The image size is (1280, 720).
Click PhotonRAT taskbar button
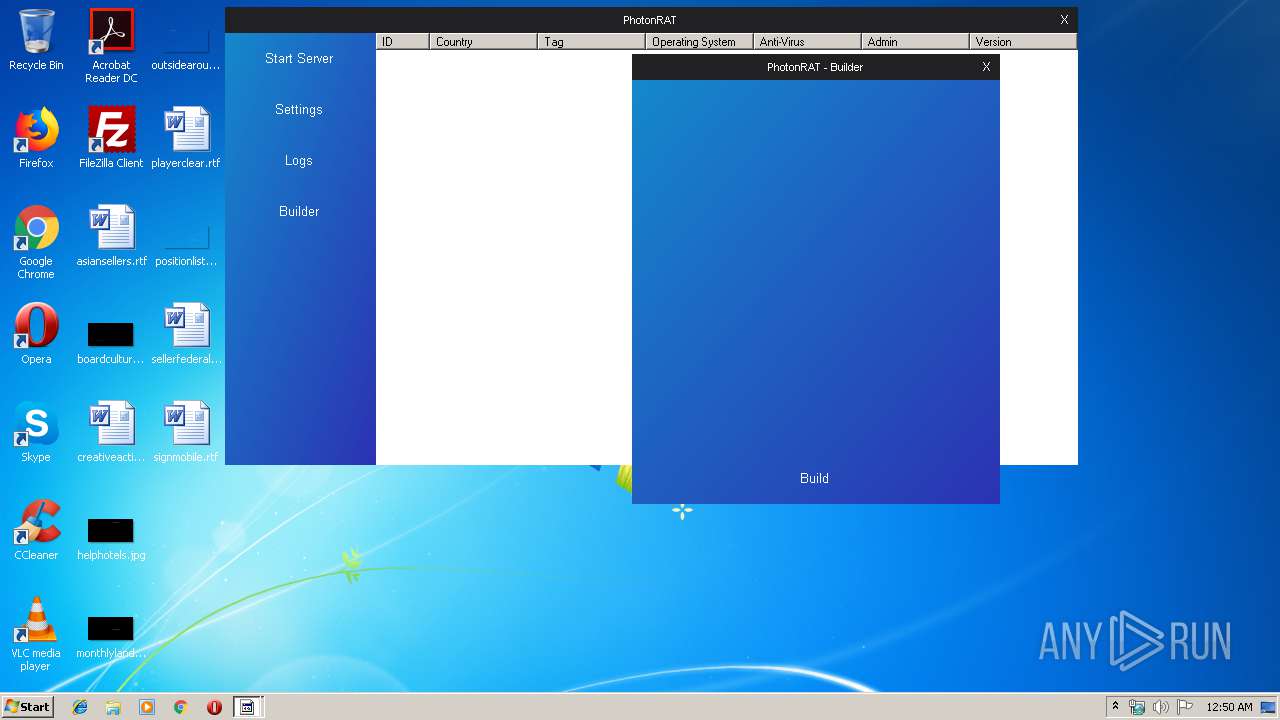coord(247,707)
